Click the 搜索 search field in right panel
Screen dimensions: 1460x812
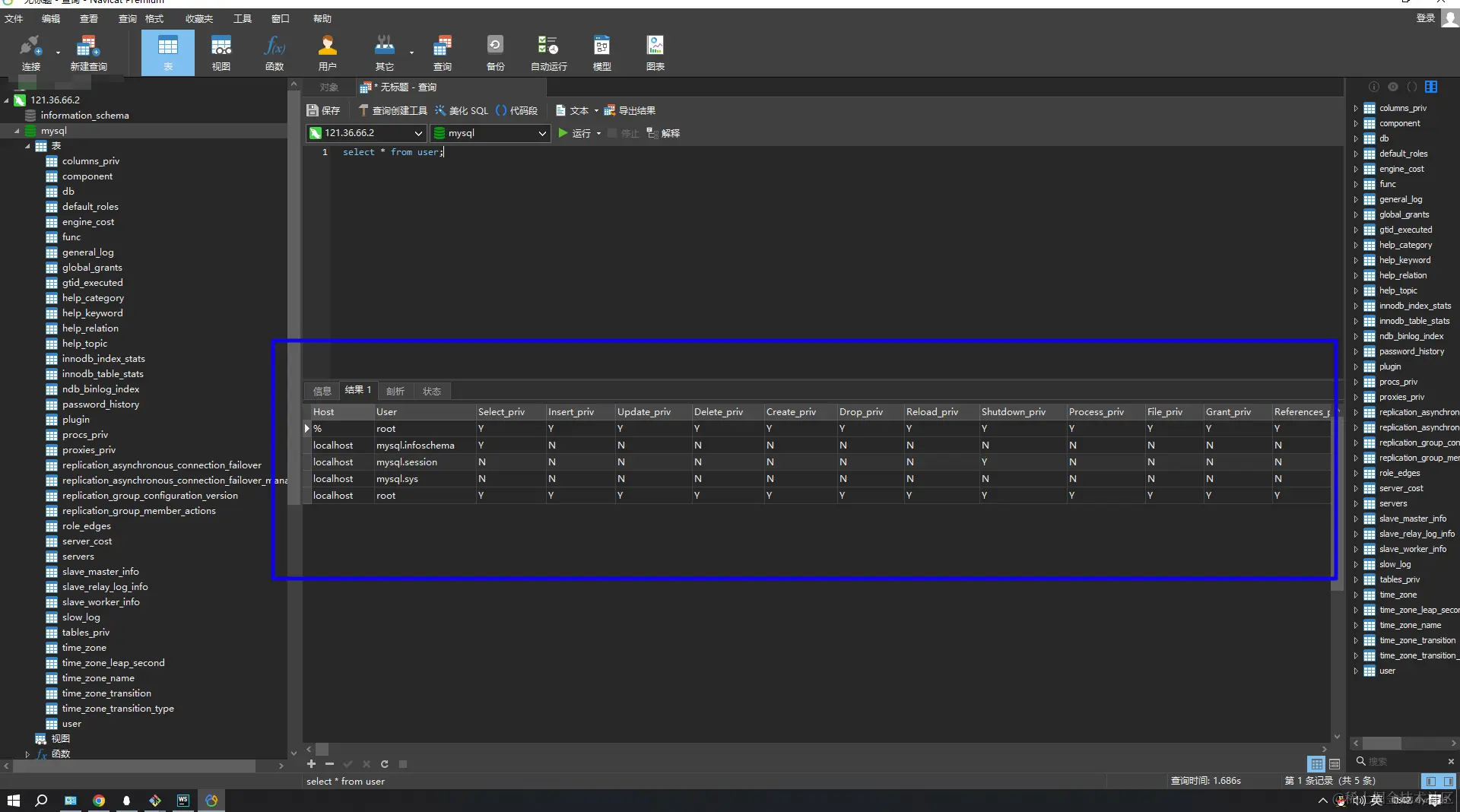point(1406,761)
